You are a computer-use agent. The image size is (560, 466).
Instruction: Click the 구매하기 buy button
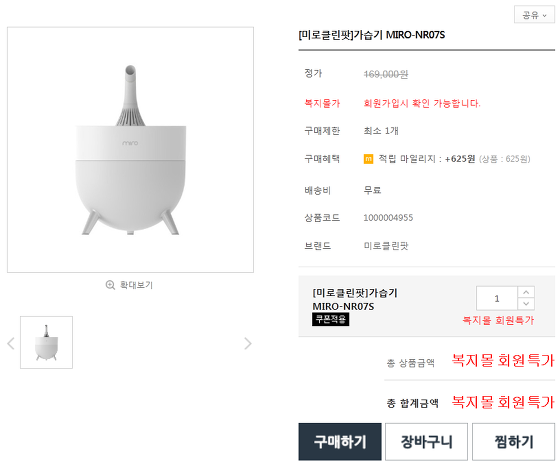[x=340, y=442]
